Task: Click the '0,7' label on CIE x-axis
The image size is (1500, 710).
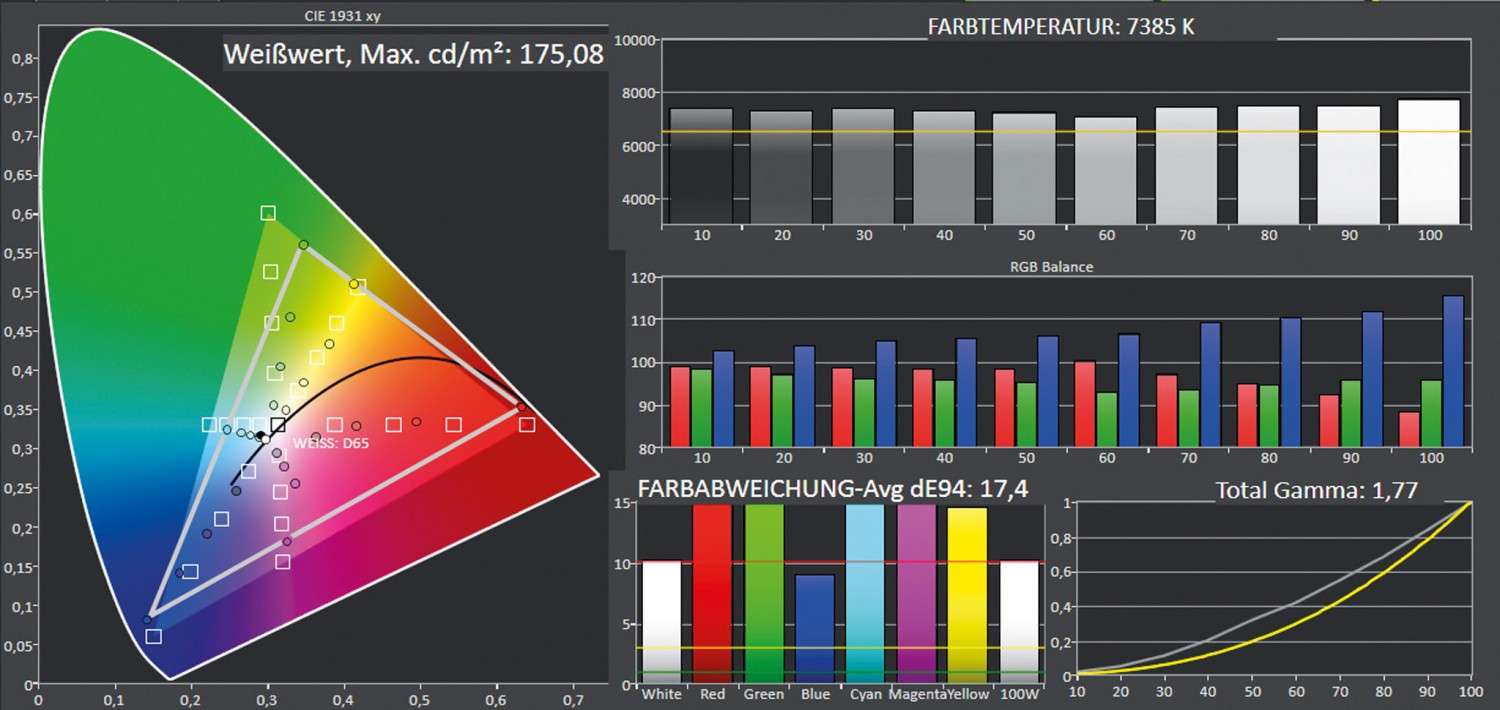Action: click(x=572, y=699)
